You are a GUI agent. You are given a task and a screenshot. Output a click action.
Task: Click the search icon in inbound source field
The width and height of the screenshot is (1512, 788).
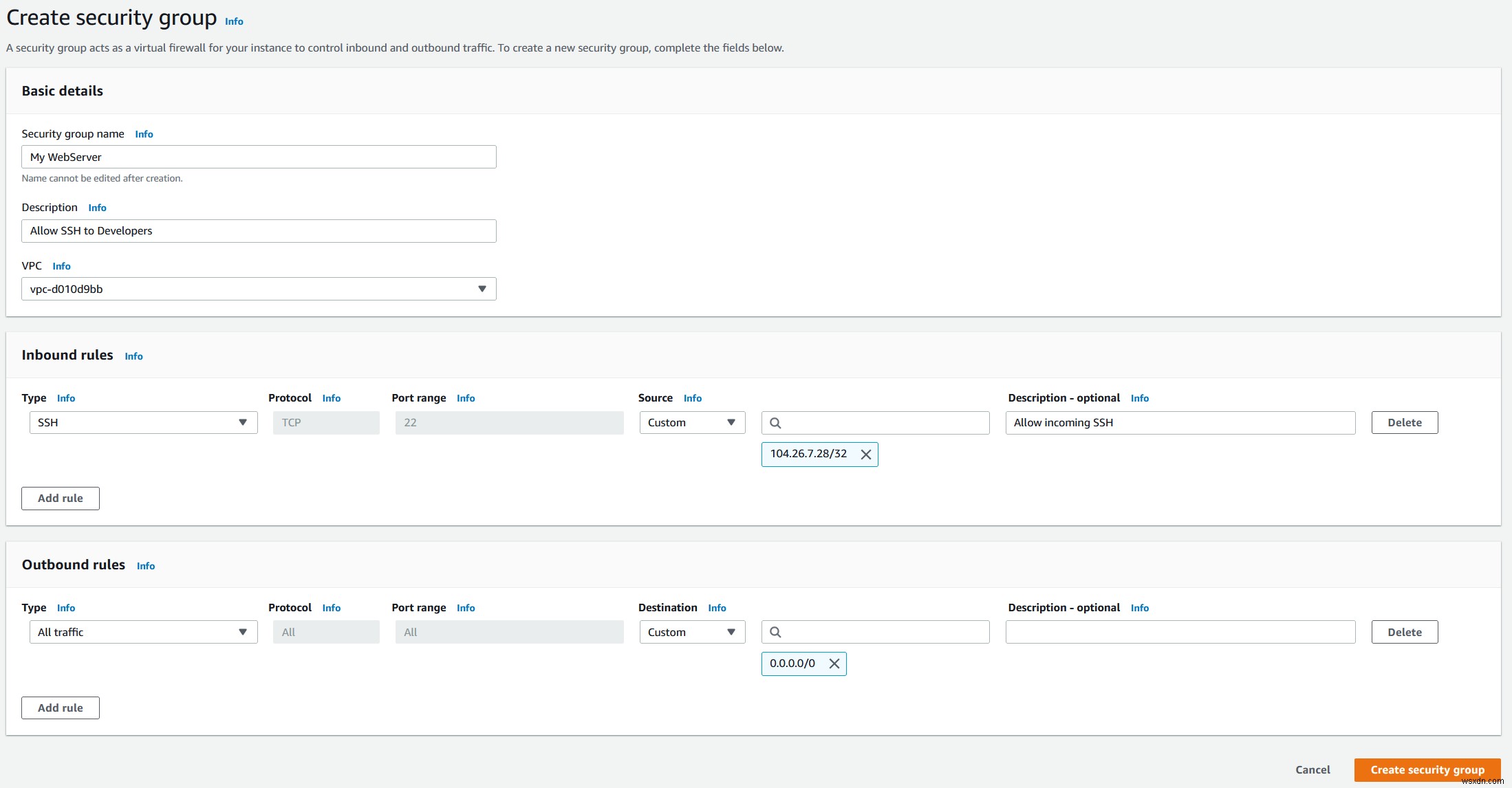(x=778, y=422)
